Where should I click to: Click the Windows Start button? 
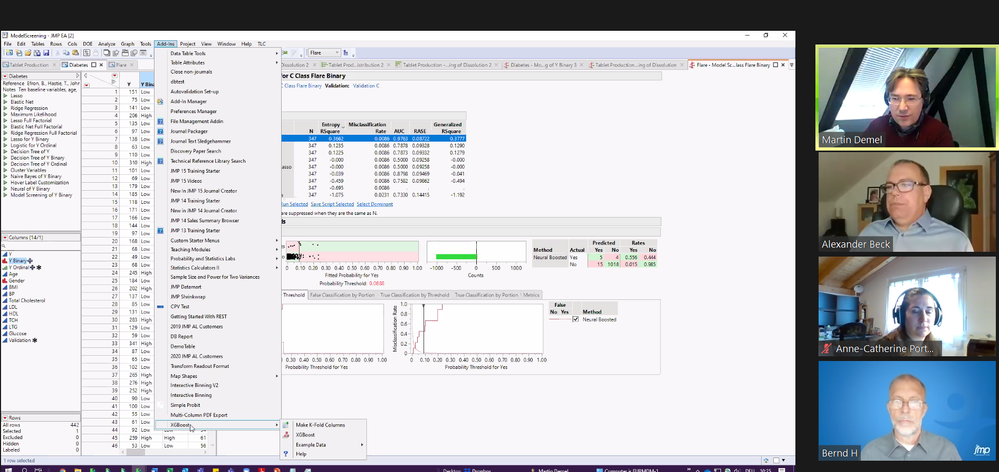8,470
